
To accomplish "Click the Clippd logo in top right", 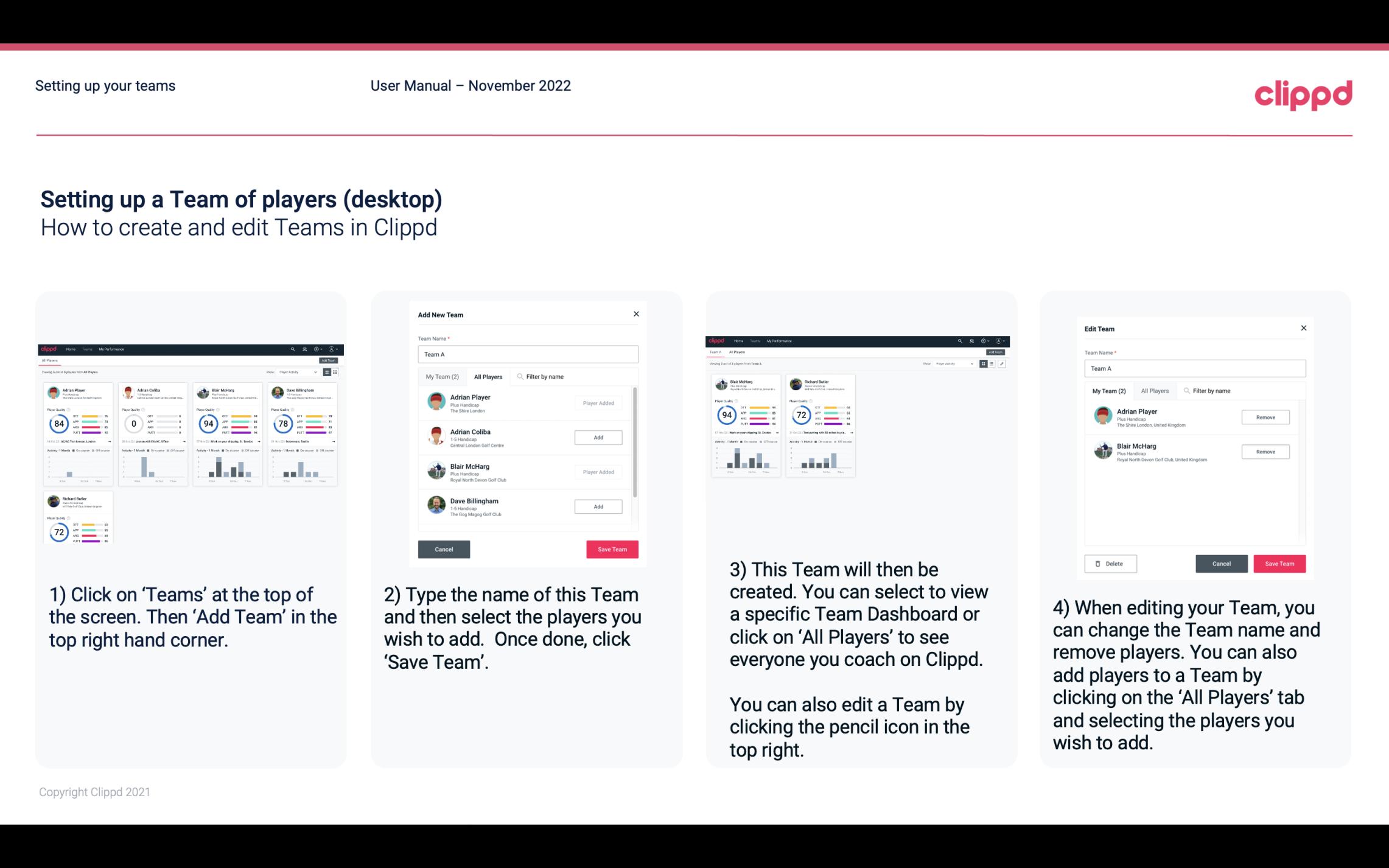I will click(1303, 94).
